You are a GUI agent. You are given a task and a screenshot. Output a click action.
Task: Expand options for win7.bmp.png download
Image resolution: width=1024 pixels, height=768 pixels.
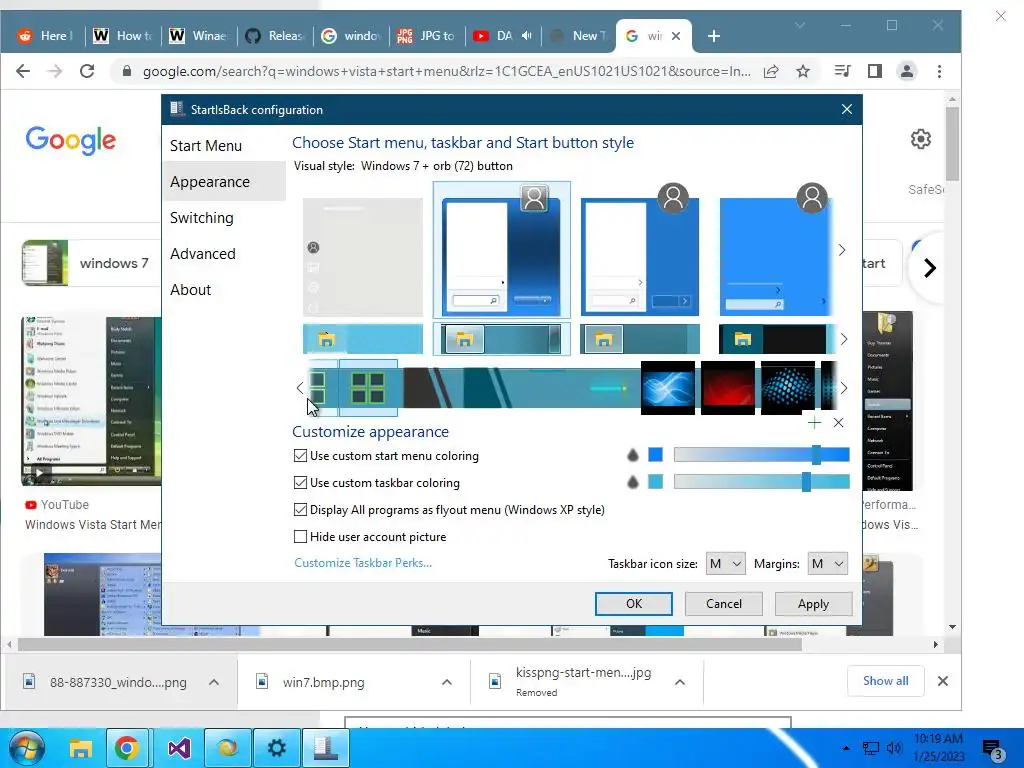coord(447,682)
